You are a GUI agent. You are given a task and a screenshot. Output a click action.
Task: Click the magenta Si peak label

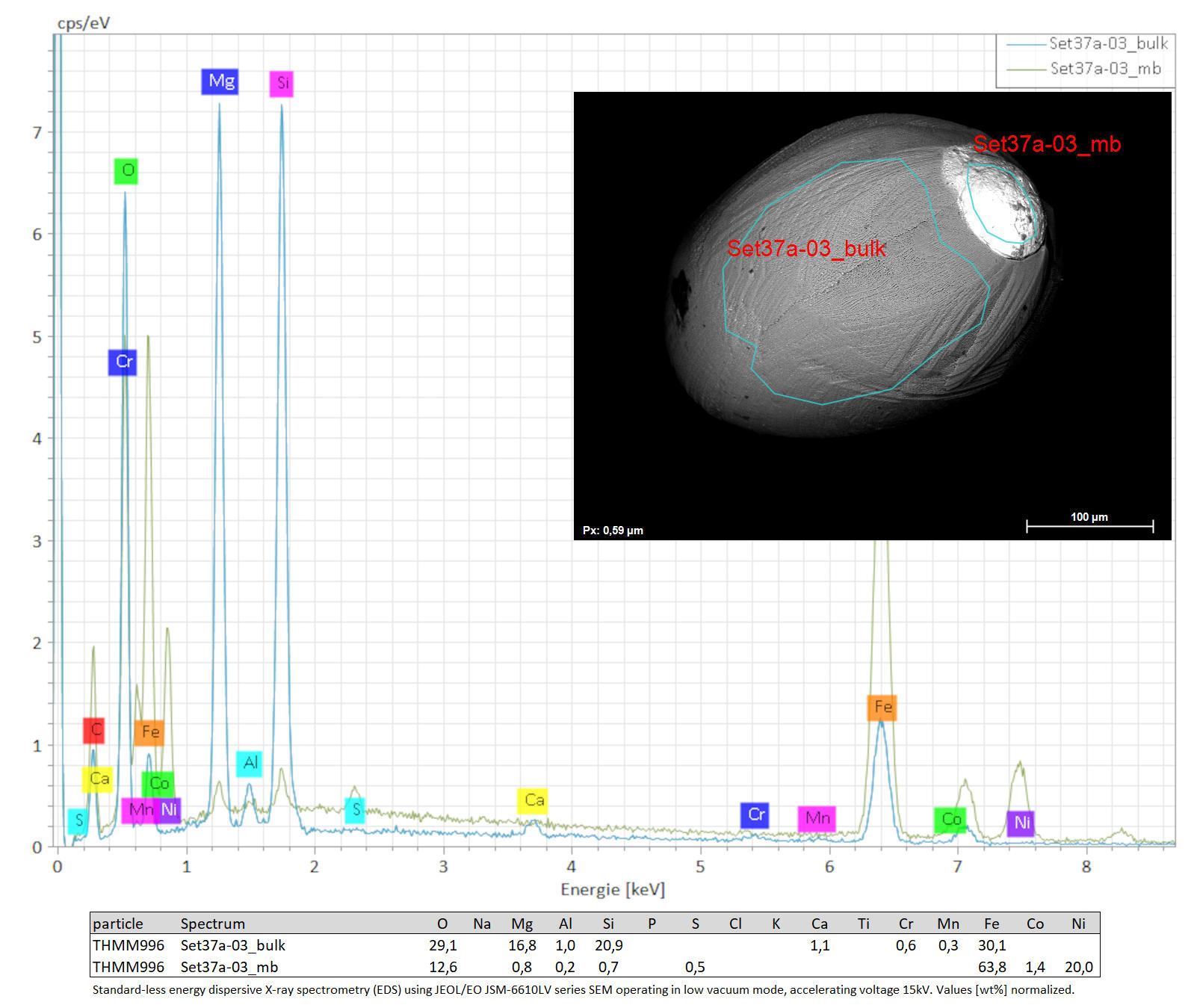tap(282, 83)
